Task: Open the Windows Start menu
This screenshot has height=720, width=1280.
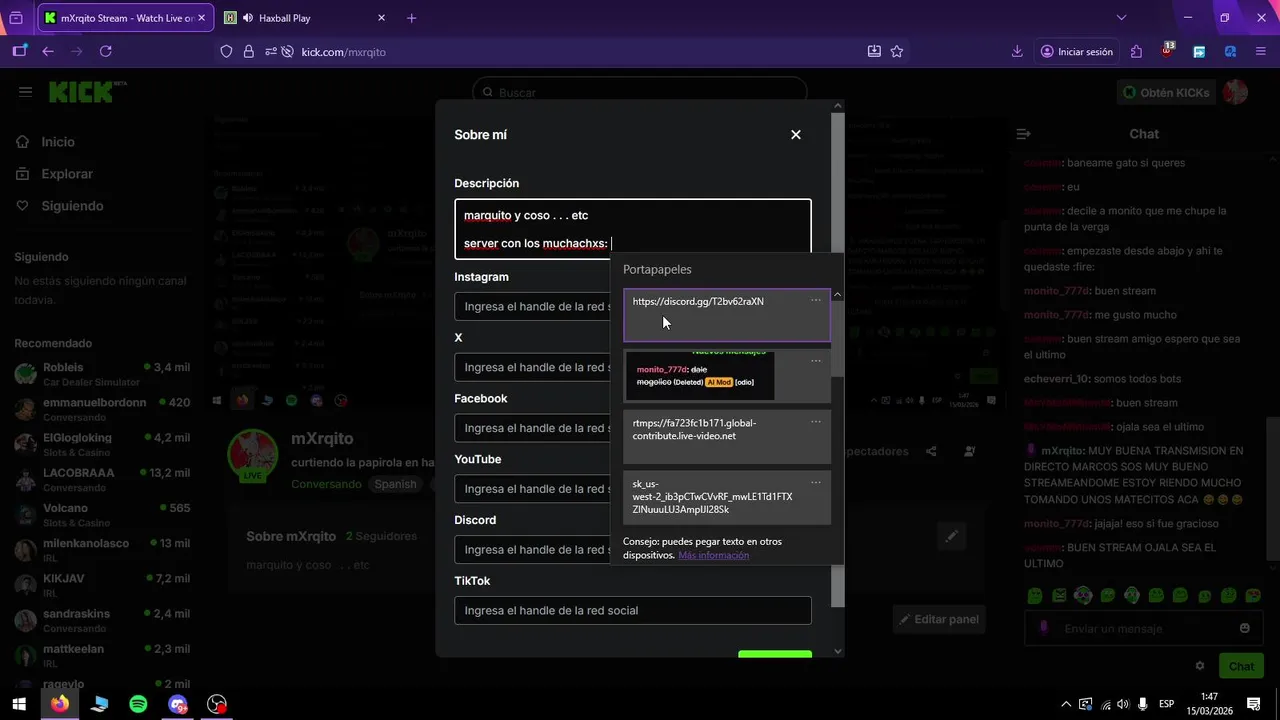Action: click(x=19, y=704)
